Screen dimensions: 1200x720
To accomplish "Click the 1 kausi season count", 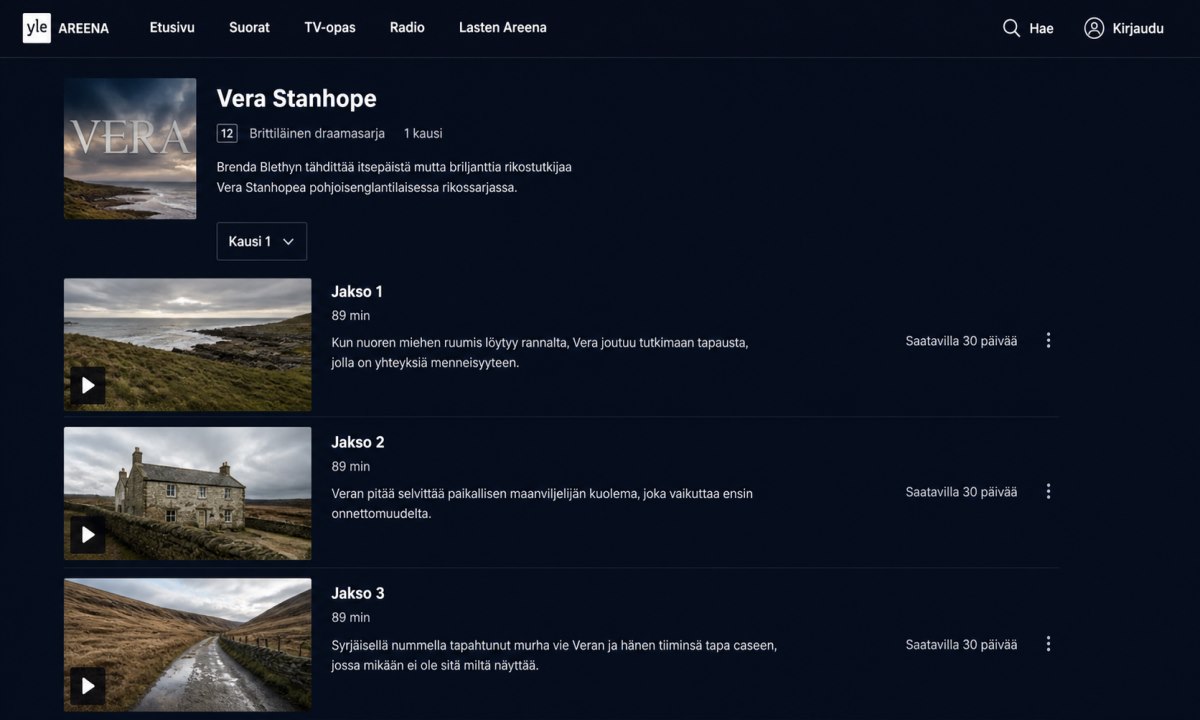I will coord(423,133).
